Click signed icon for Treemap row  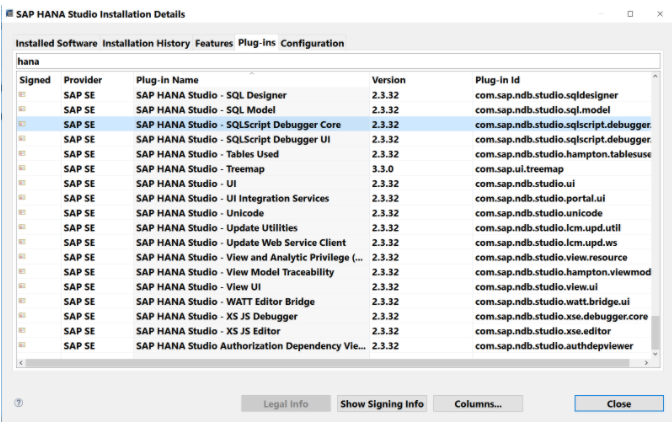pos(22,168)
